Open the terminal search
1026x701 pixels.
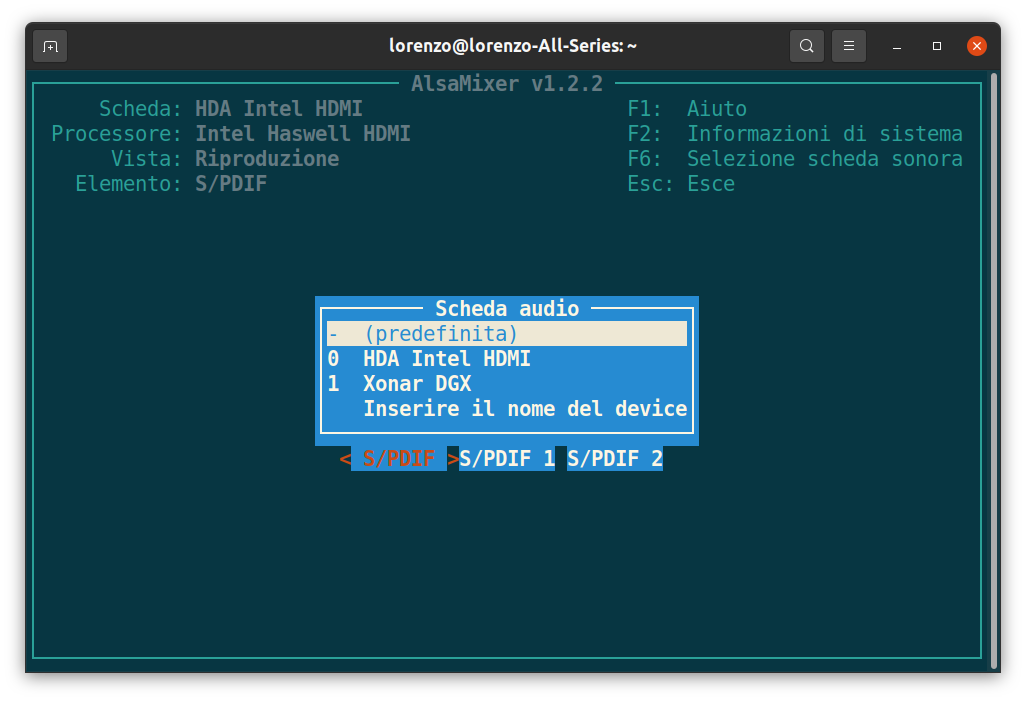807,46
